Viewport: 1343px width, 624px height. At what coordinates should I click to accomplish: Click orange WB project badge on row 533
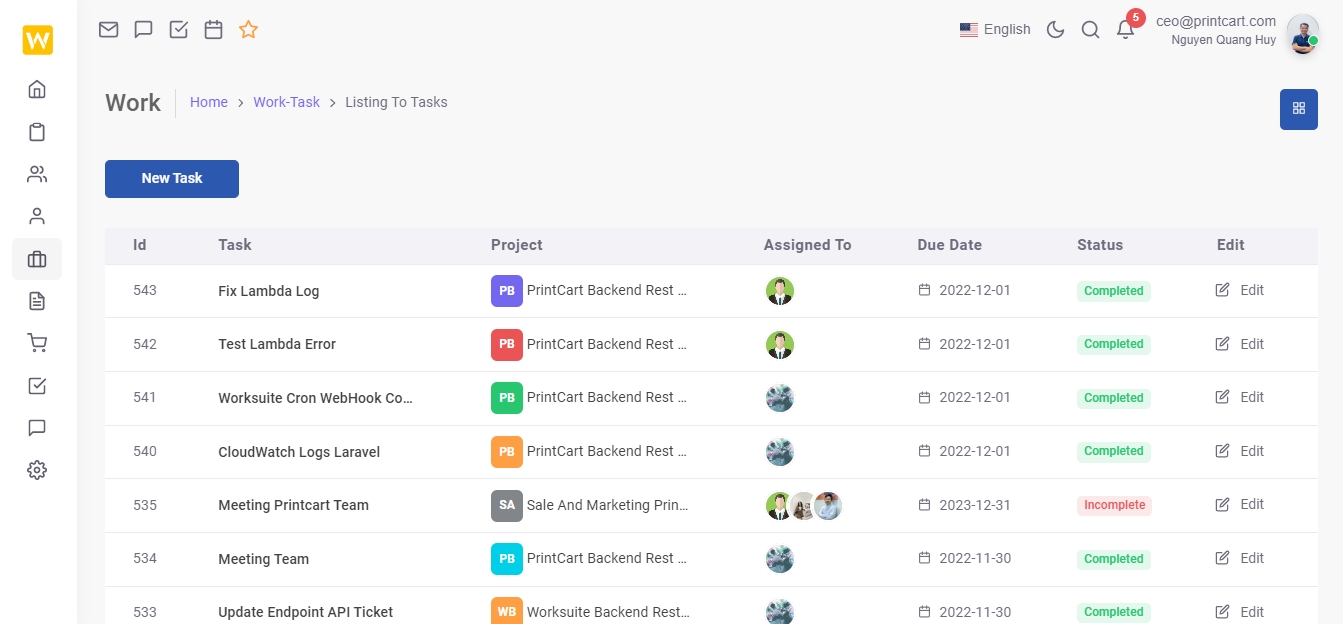click(x=507, y=611)
